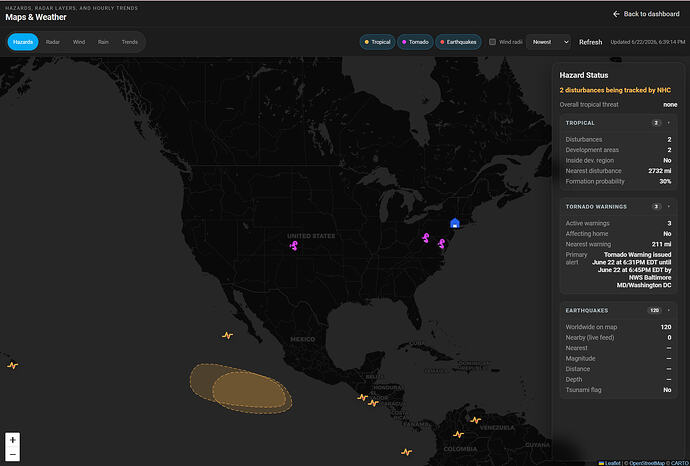
Task: Click the earthquake marker near Venezuela label
Action: point(475,420)
